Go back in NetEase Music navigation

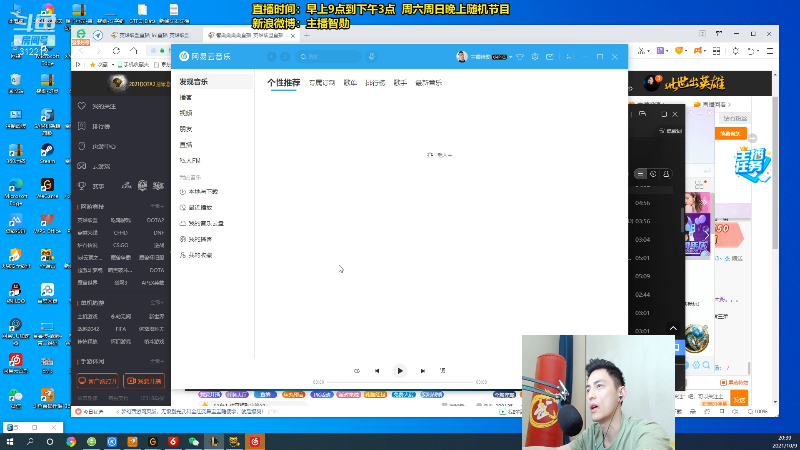pos(271,57)
